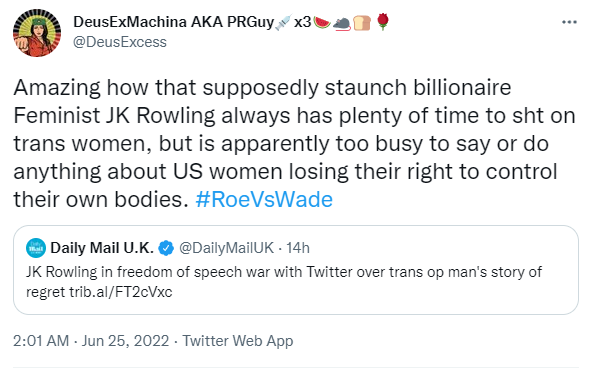Click the Daily Mail U.K. avatar icon

(x=36, y=248)
